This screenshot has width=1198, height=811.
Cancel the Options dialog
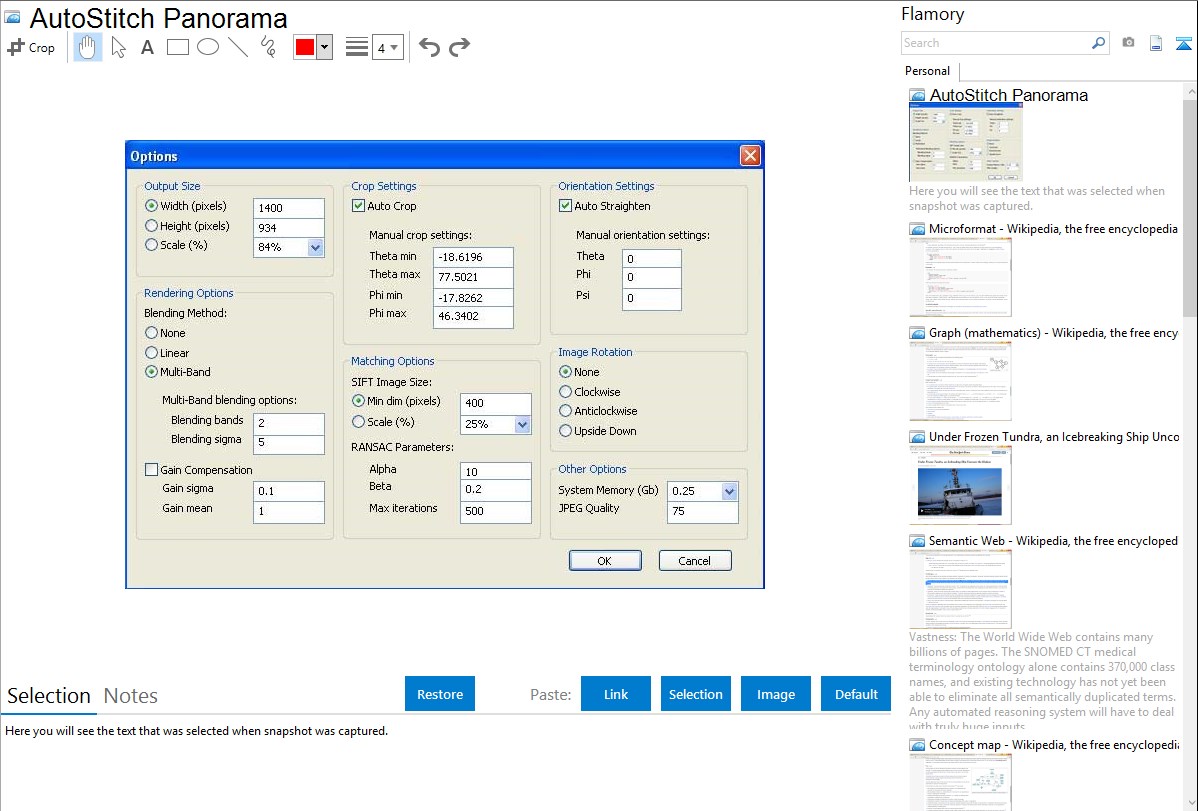tap(695, 560)
